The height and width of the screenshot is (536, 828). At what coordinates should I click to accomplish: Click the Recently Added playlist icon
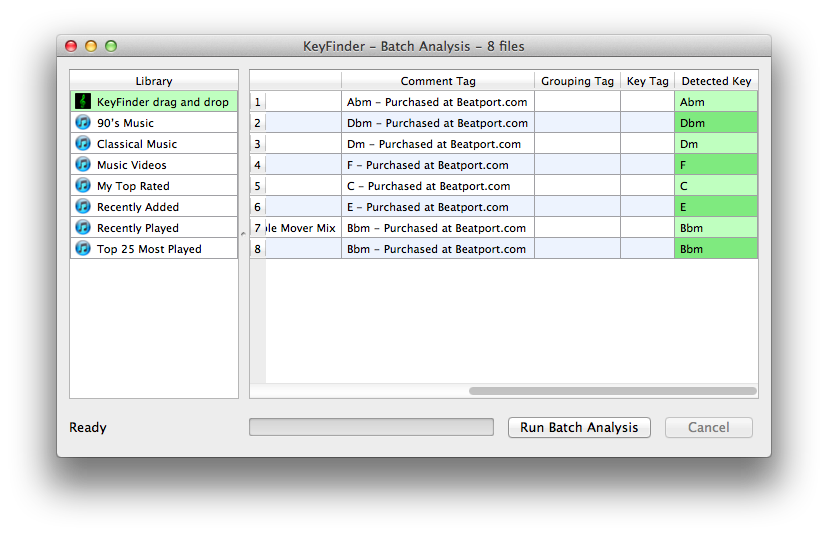(84, 207)
